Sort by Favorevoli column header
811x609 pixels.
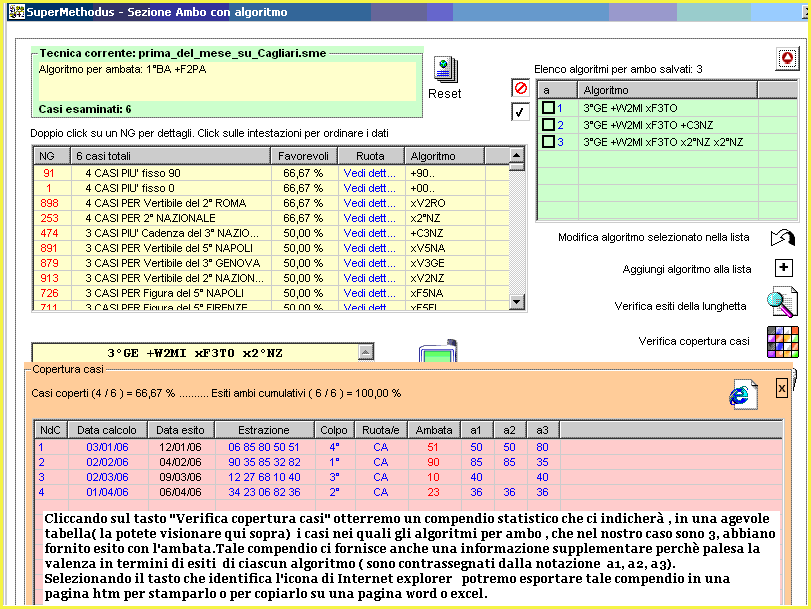304,156
